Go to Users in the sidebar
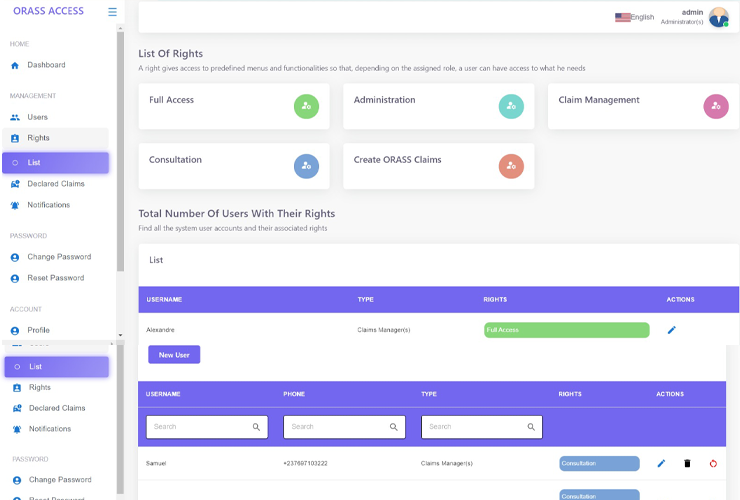The width and height of the screenshot is (740, 500). tap(37, 117)
